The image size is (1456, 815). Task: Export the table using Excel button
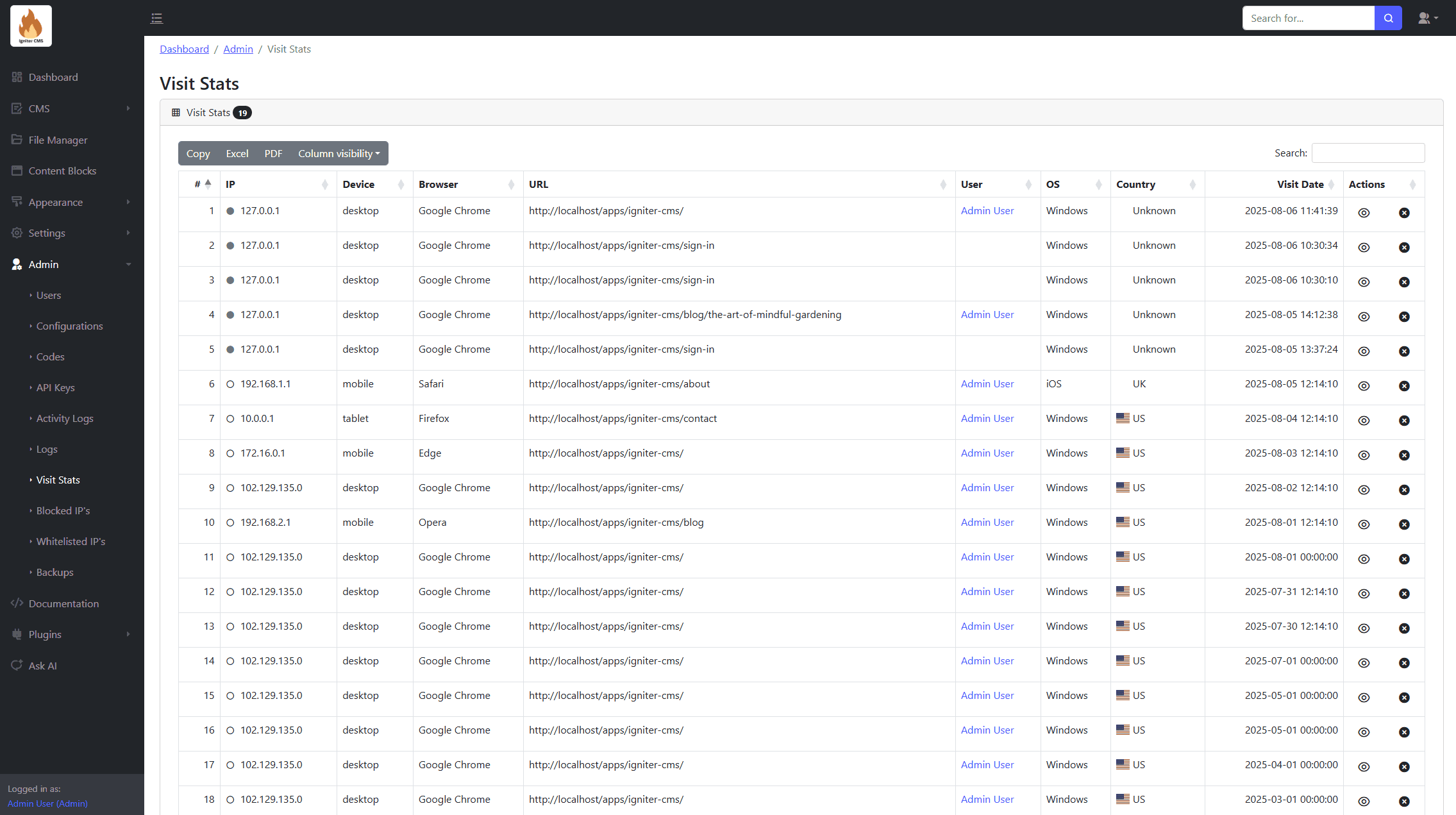pos(237,153)
